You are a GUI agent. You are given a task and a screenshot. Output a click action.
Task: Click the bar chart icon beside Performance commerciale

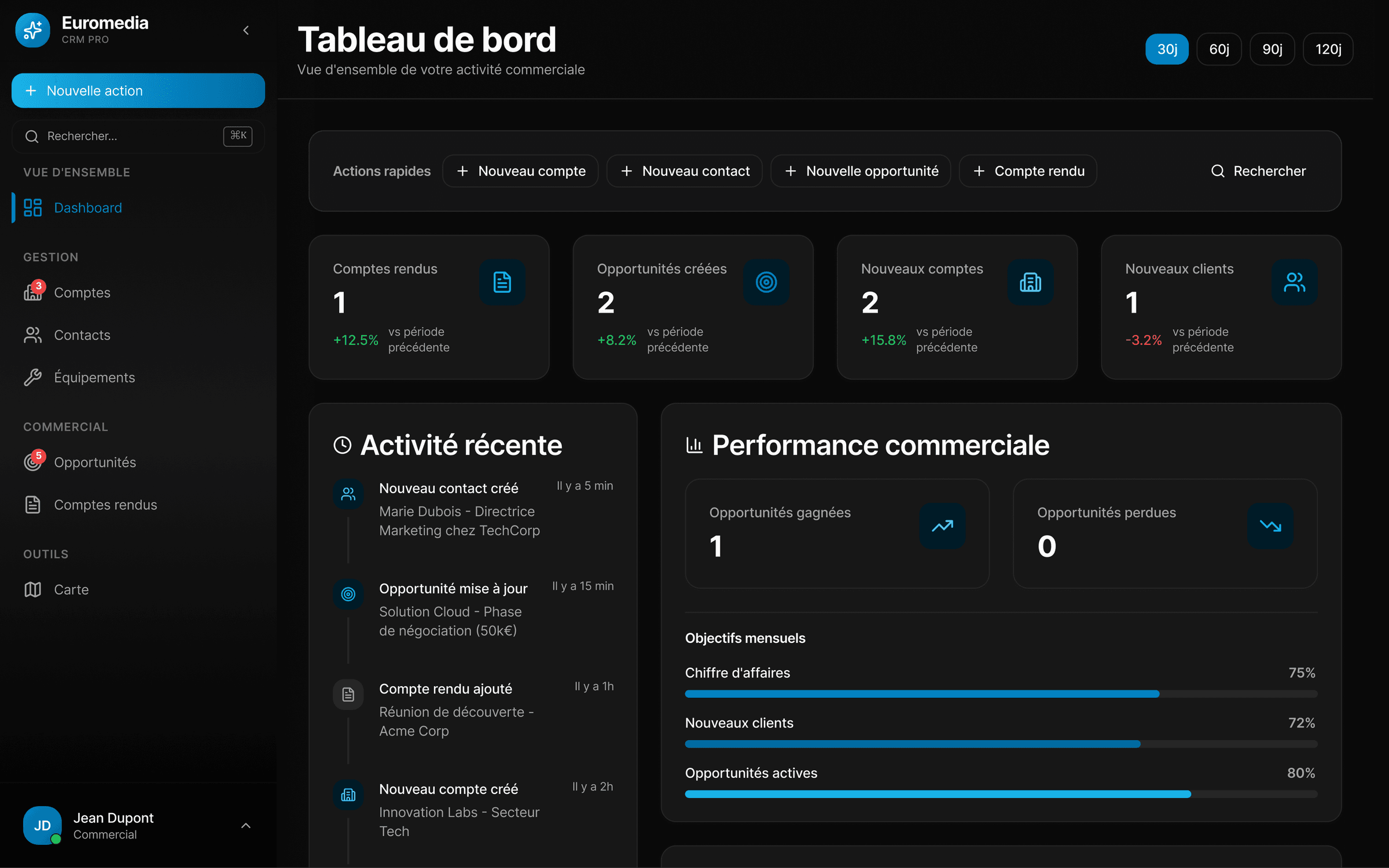[x=694, y=445]
